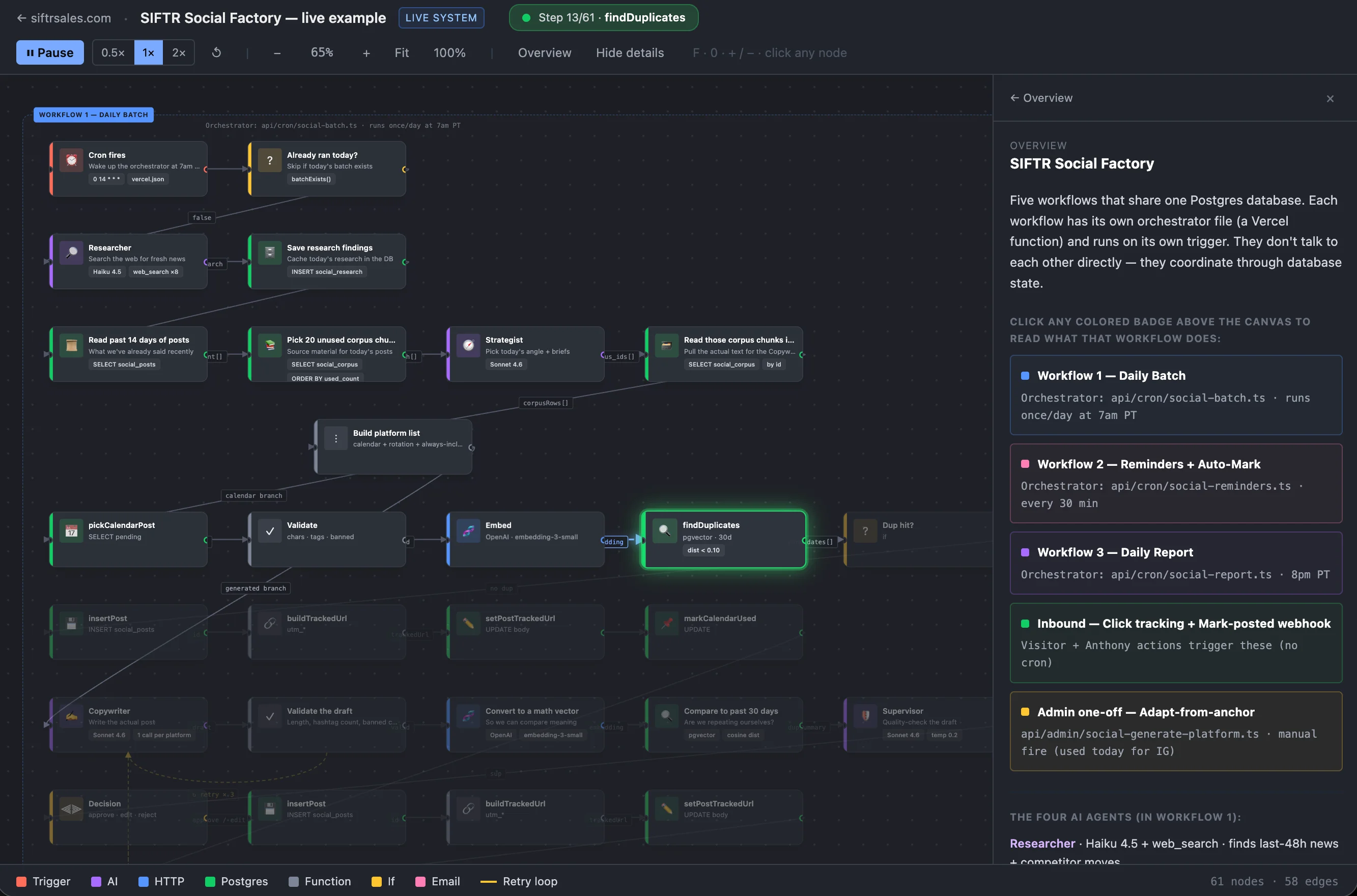Click the 'calendar branch' edge label
The height and width of the screenshot is (896, 1357).
coord(253,495)
